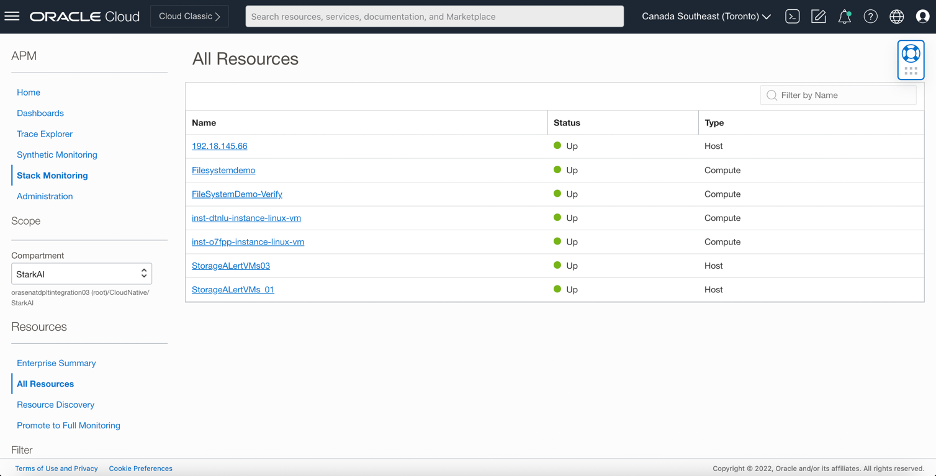The image size is (936, 476).
Task: Open Administration in the sidebar
Action: tap(45, 196)
